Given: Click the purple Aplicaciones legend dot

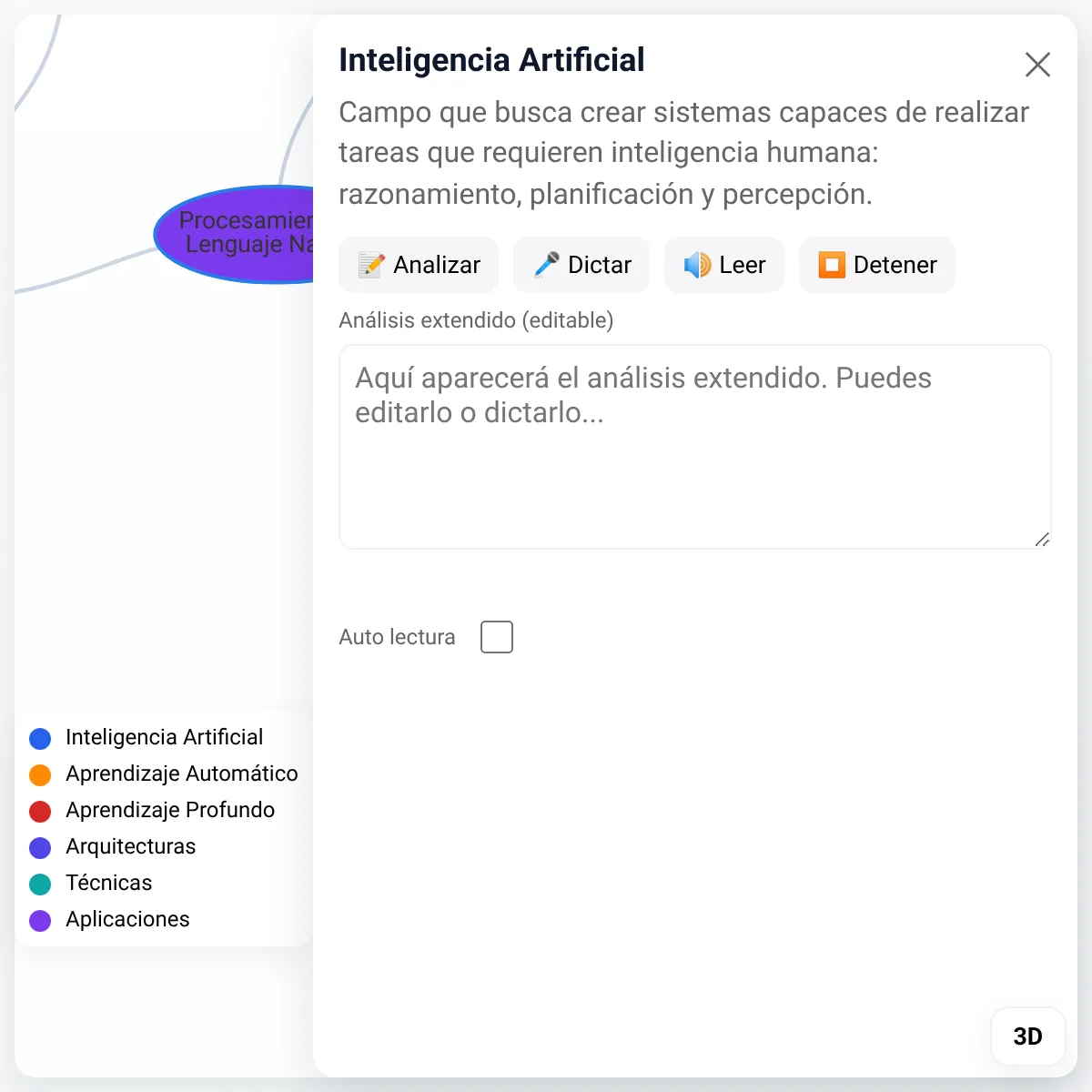Looking at the screenshot, I should click(40, 920).
